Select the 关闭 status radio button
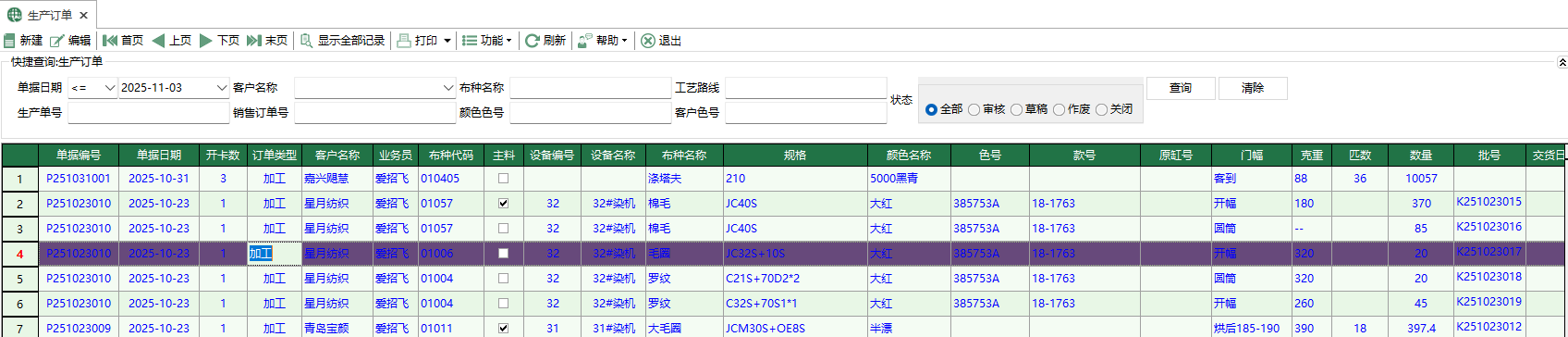This screenshot has height=337, width=1568. [1101, 109]
